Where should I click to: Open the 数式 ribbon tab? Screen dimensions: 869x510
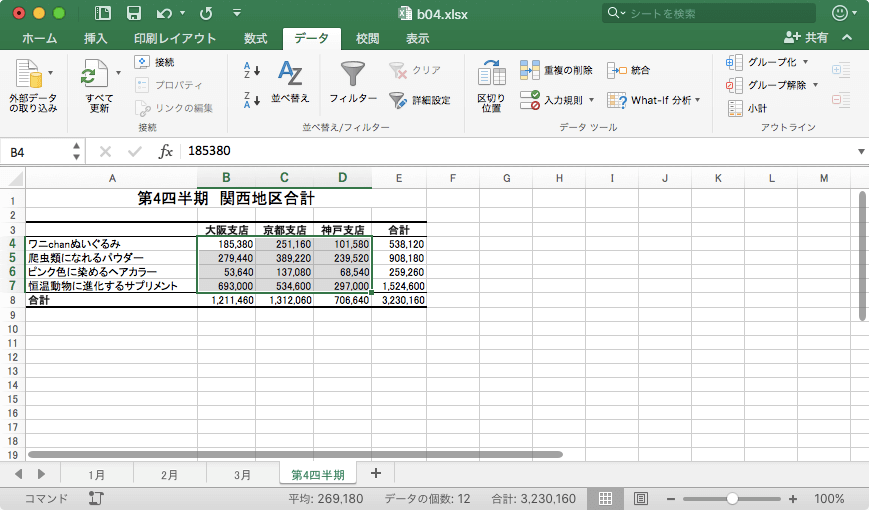tap(255, 38)
